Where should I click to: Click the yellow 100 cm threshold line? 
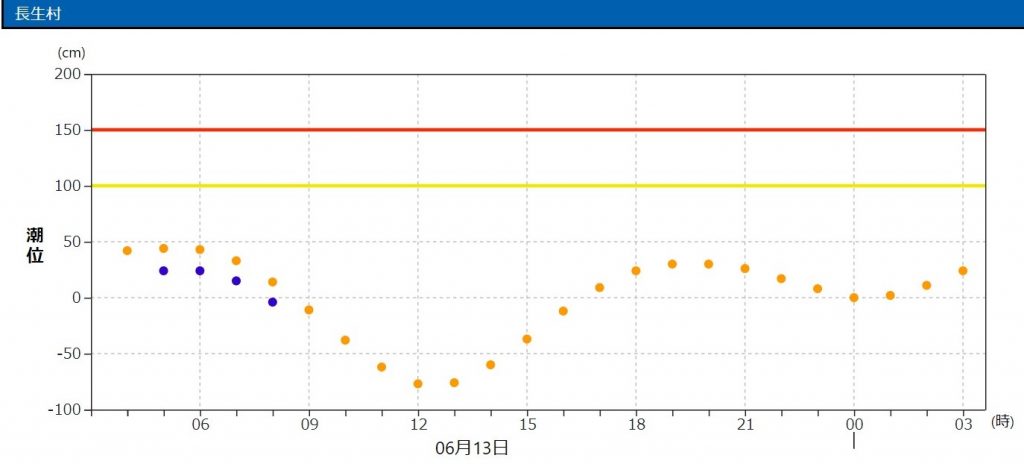pyautogui.click(x=538, y=186)
